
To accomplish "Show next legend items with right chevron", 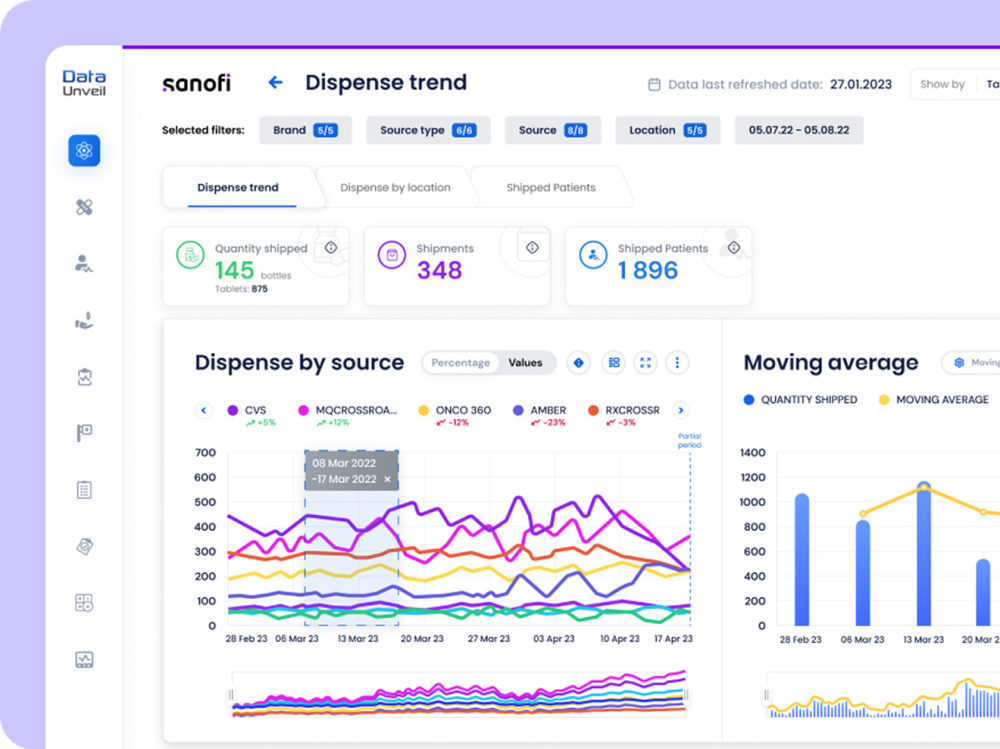I will pyautogui.click(x=680, y=410).
